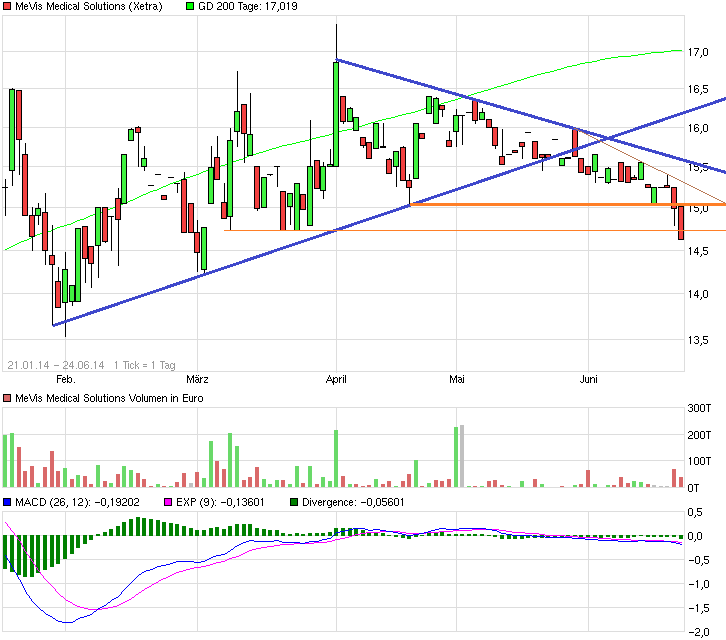726x640 pixels.
Task: Click the 17,0 price axis label
Action: point(698,51)
